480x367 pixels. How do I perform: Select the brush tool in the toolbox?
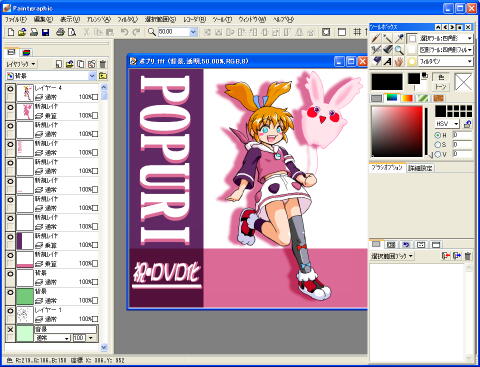tap(376, 38)
